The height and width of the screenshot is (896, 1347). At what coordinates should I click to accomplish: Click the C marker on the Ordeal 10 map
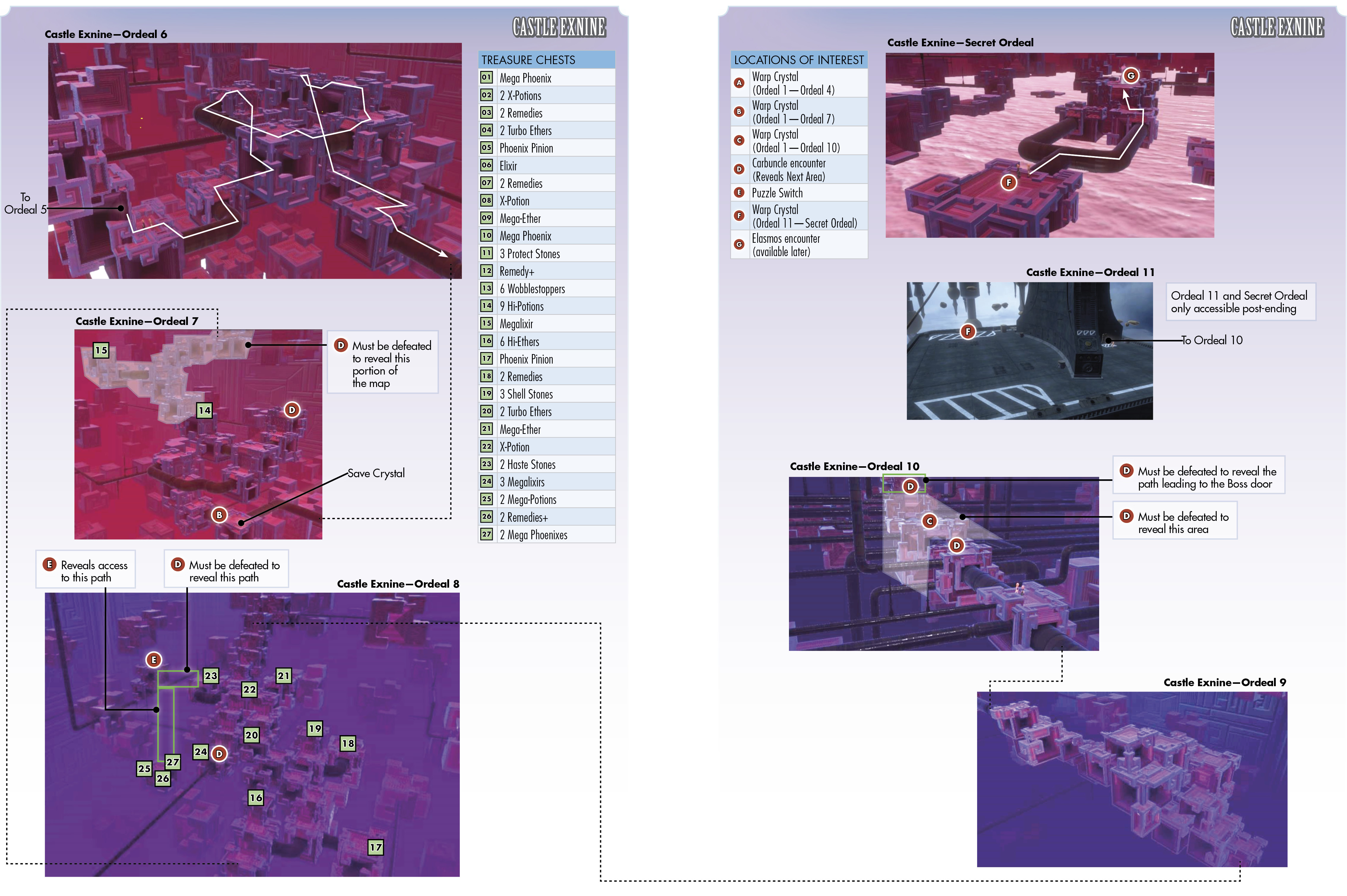pyautogui.click(x=930, y=521)
